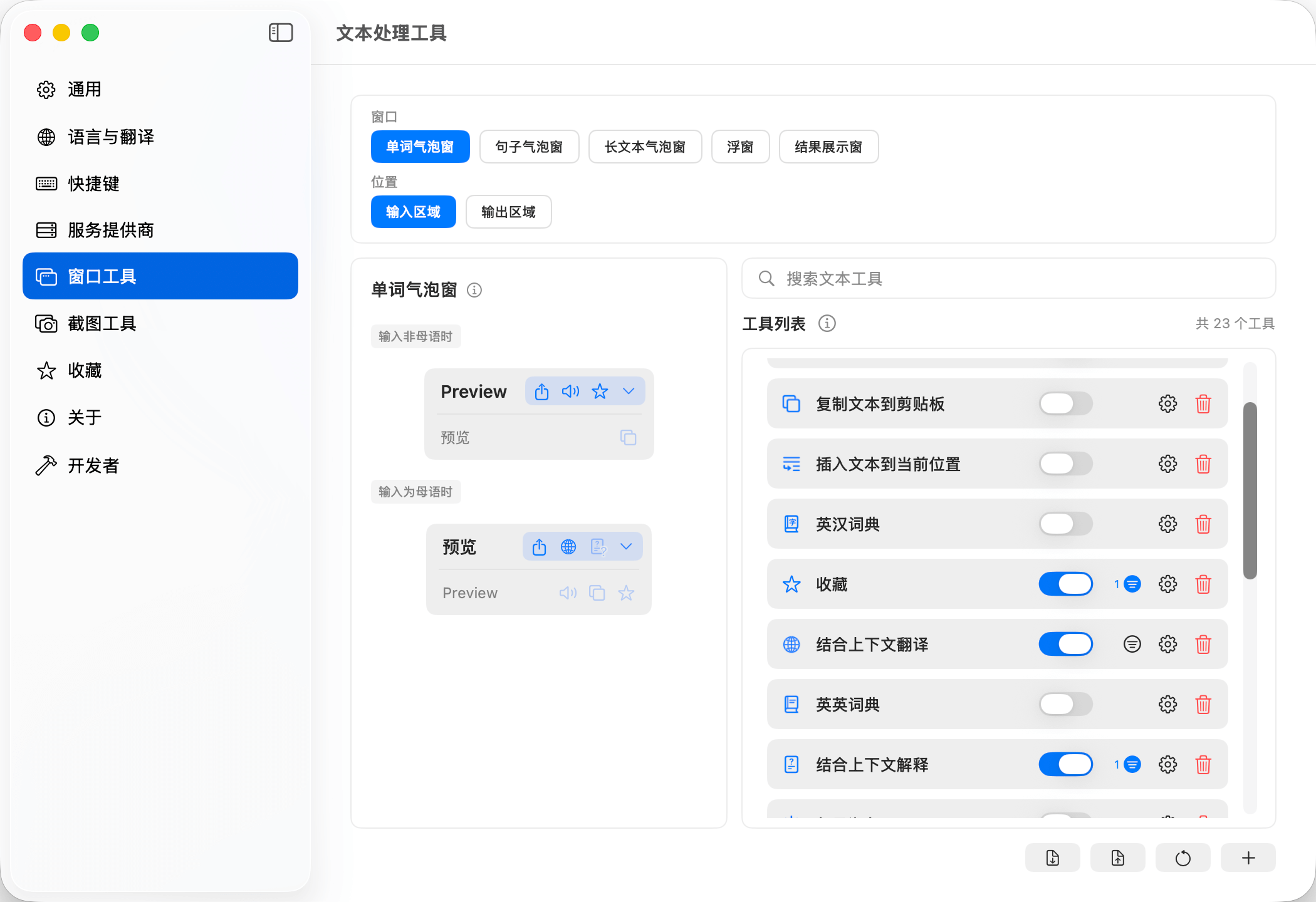This screenshot has width=1316, height=902.
Task: Select the 输出区域 position button
Action: pos(508,212)
